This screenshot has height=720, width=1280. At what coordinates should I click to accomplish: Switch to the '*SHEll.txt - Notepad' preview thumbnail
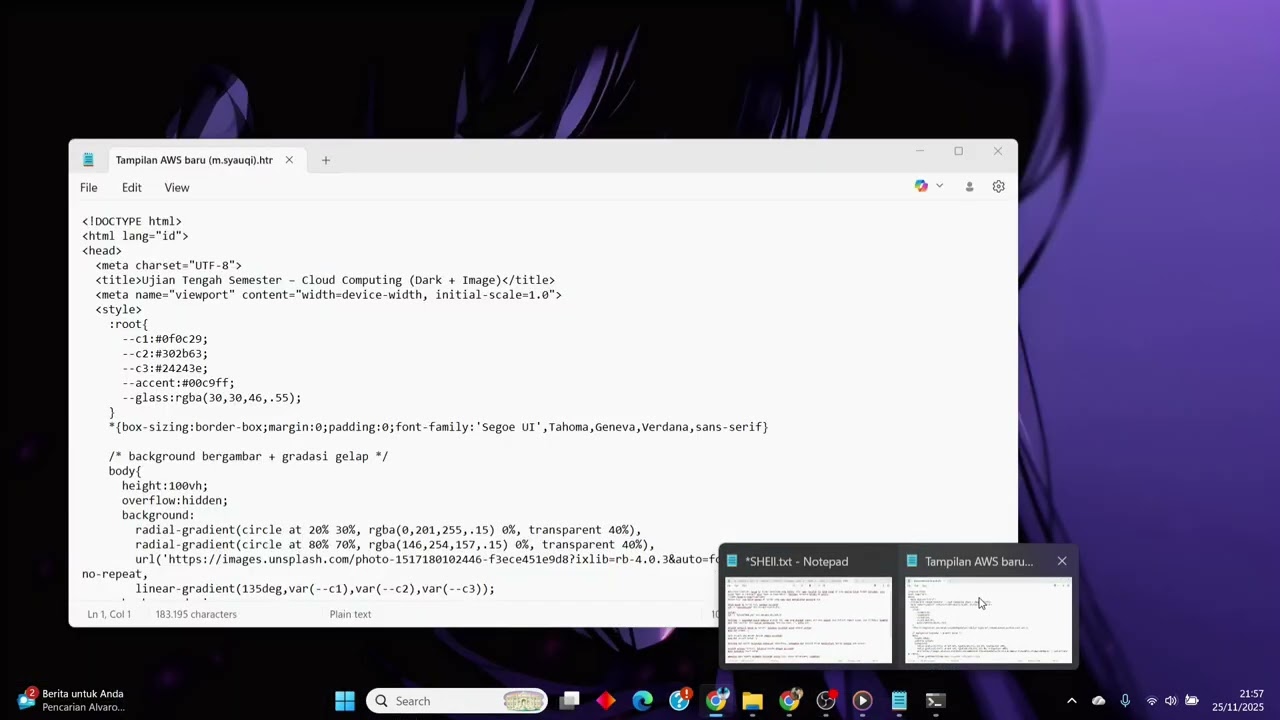(x=808, y=621)
